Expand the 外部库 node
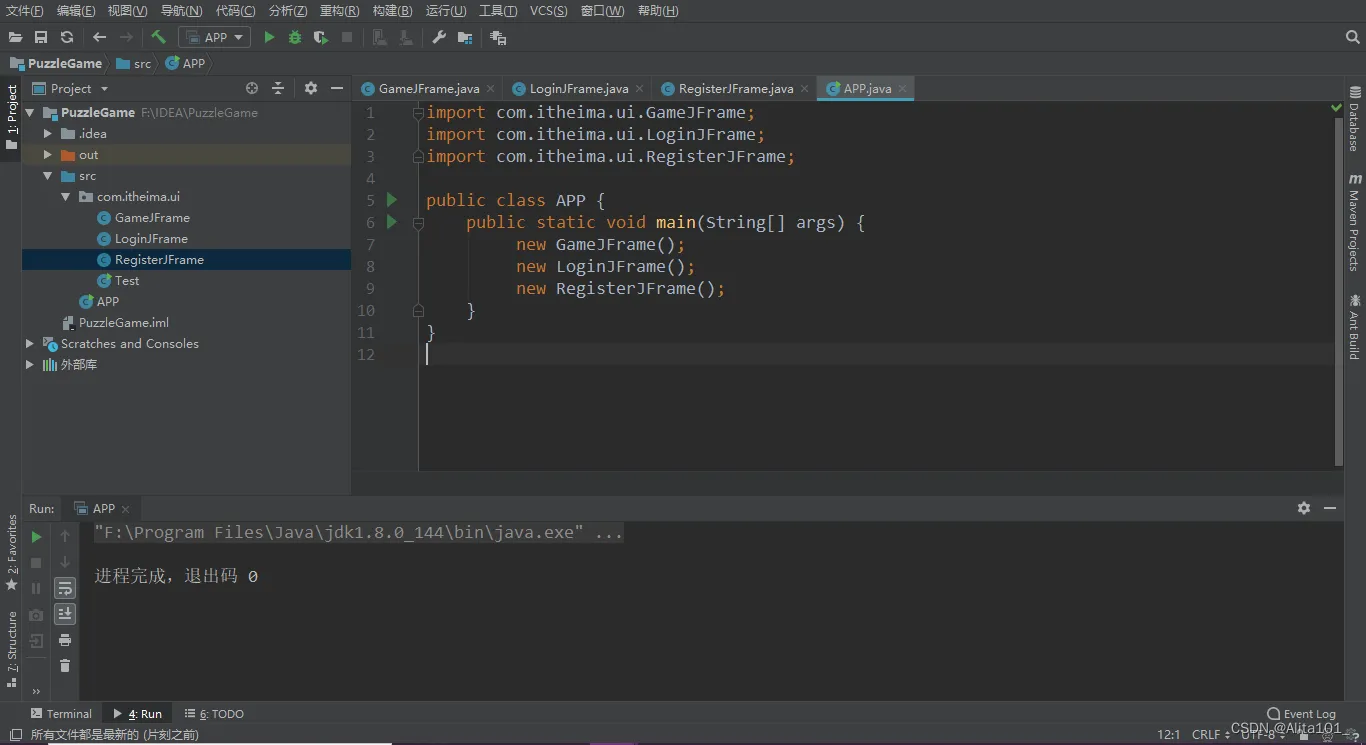The width and height of the screenshot is (1366, 745). [x=30, y=365]
